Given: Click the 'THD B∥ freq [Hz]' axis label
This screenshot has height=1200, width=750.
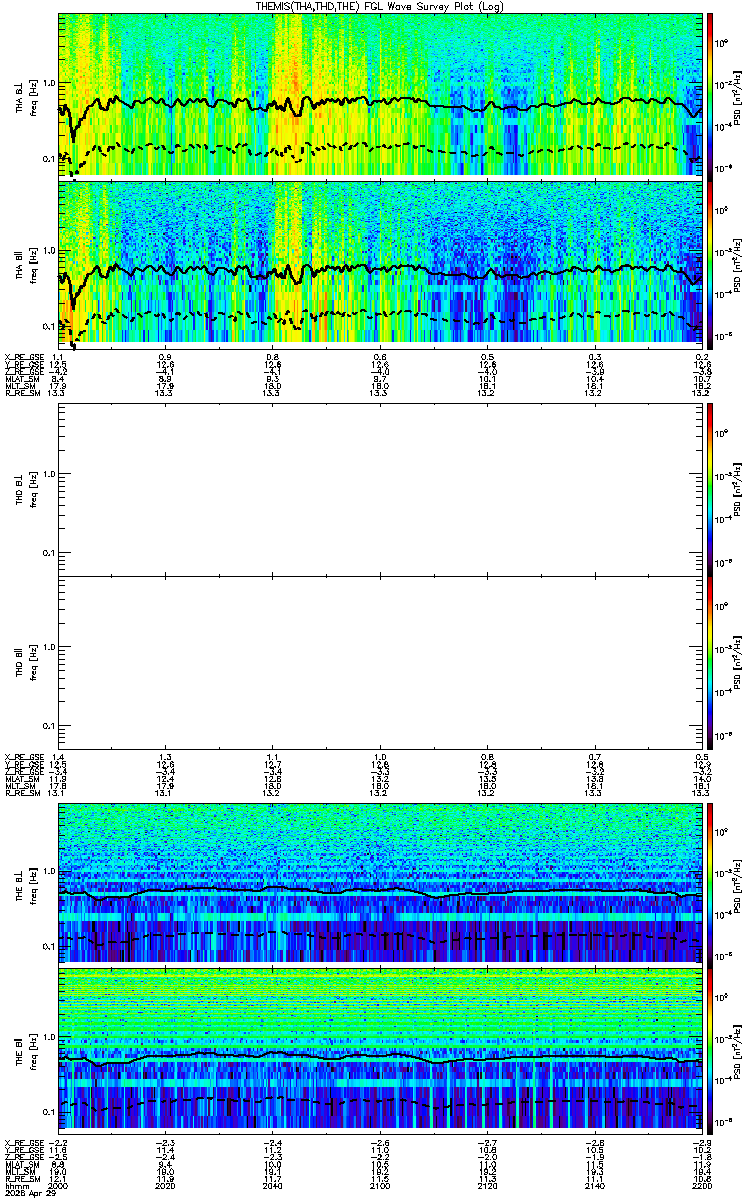Looking at the screenshot, I should (26, 662).
